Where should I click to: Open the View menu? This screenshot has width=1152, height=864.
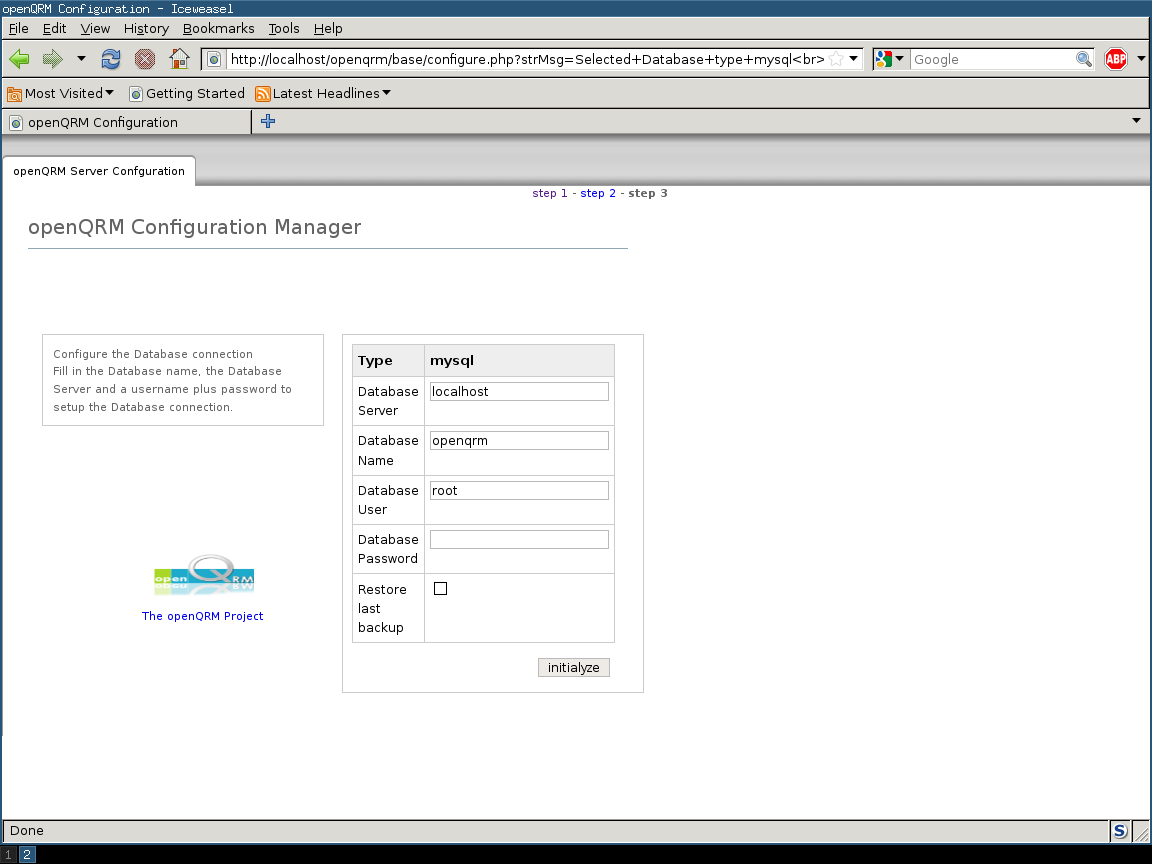click(x=95, y=29)
